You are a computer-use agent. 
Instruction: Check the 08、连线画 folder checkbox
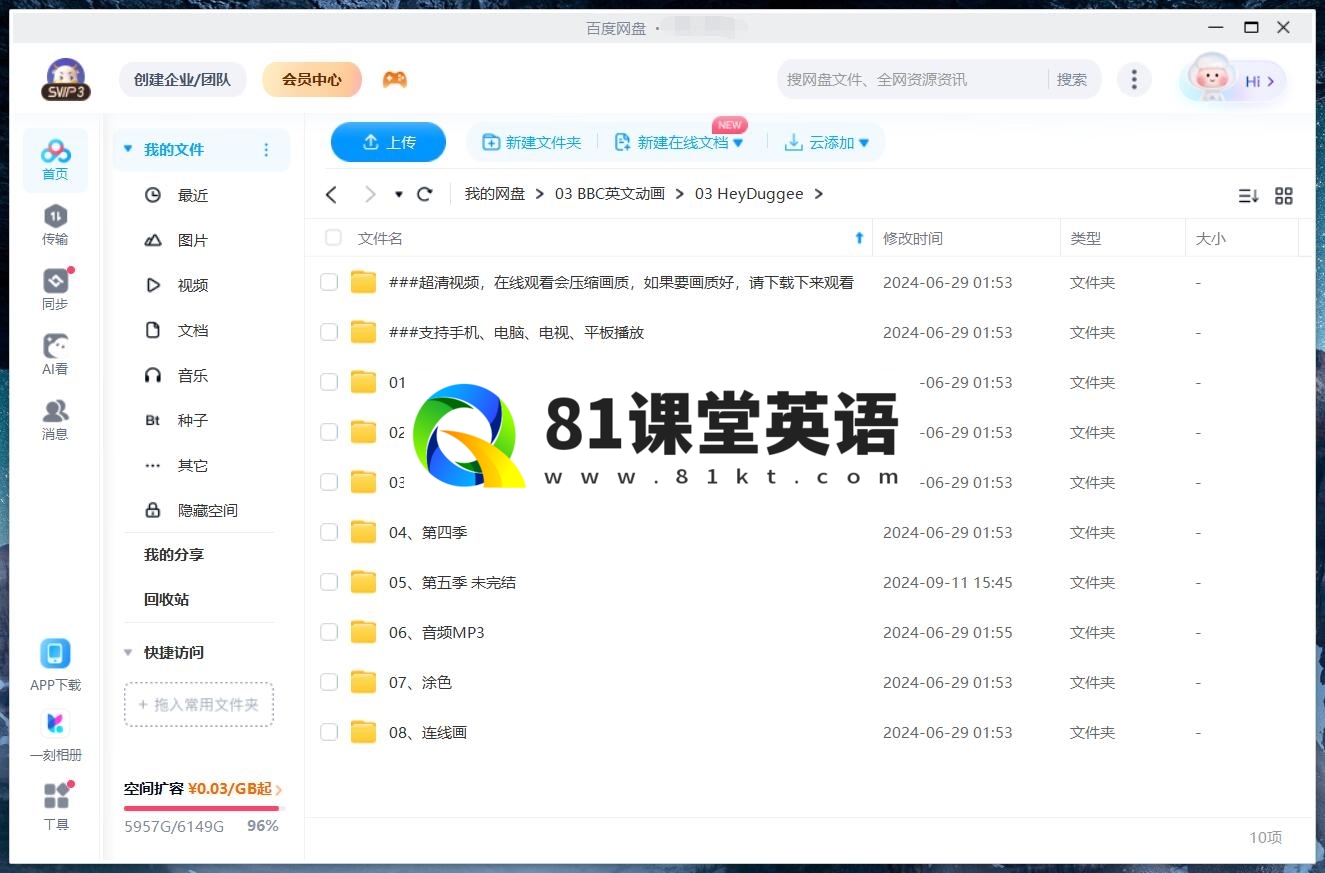329,732
